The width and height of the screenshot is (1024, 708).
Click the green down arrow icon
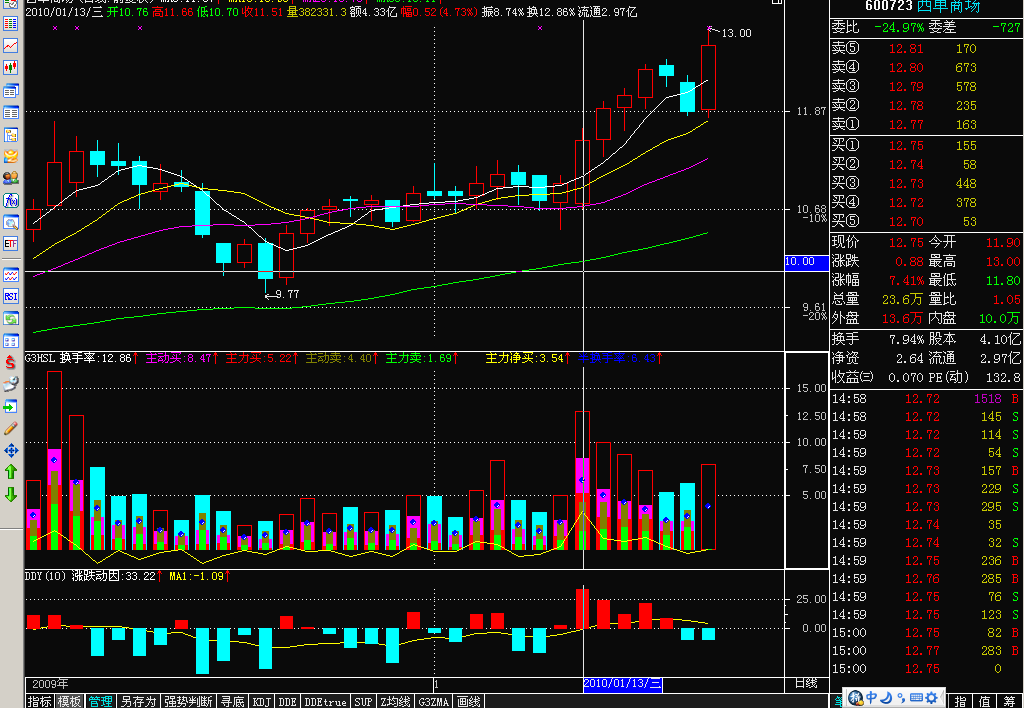(x=10, y=494)
